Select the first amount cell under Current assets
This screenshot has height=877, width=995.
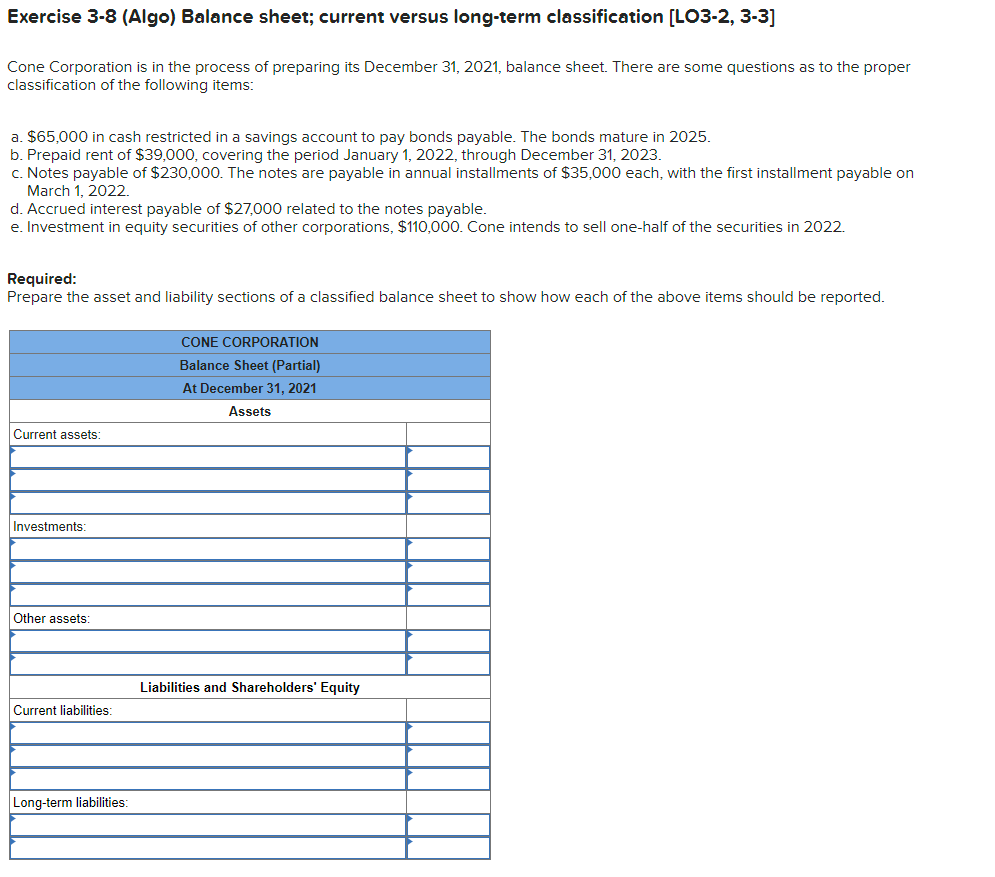coord(447,456)
